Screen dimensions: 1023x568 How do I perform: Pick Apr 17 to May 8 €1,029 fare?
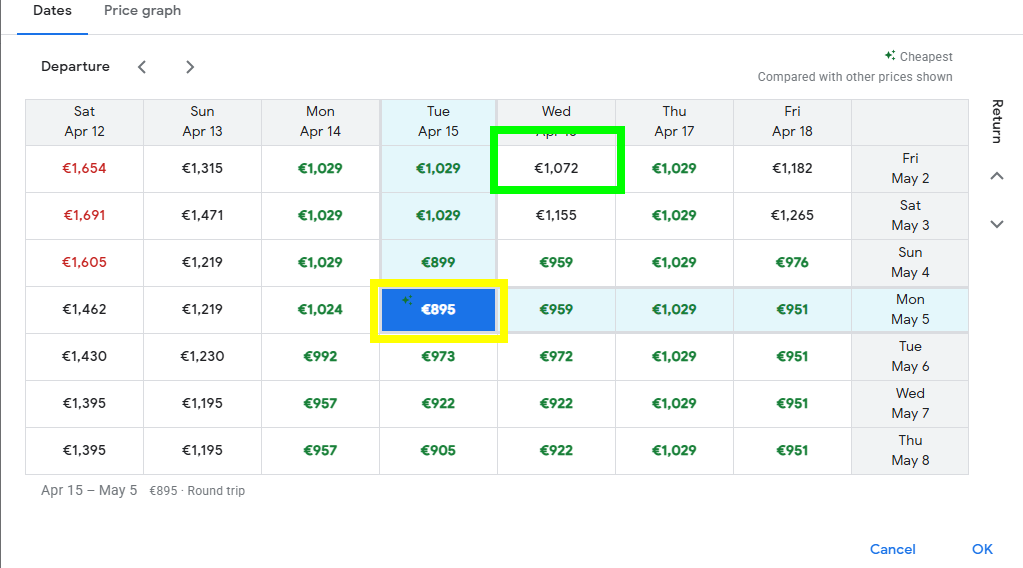[x=675, y=450]
